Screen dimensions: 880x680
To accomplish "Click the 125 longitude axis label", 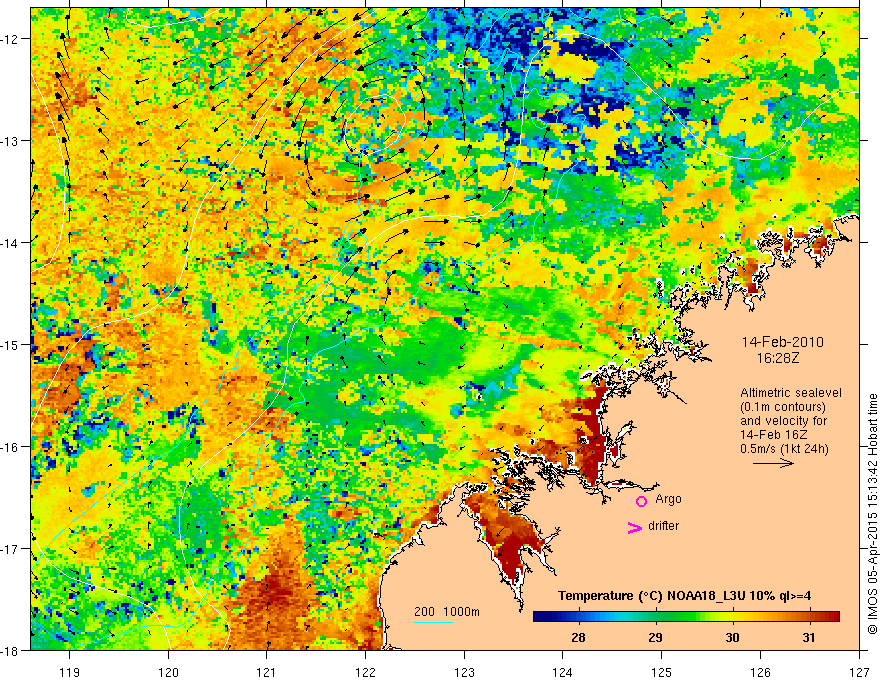I will point(662,672).
